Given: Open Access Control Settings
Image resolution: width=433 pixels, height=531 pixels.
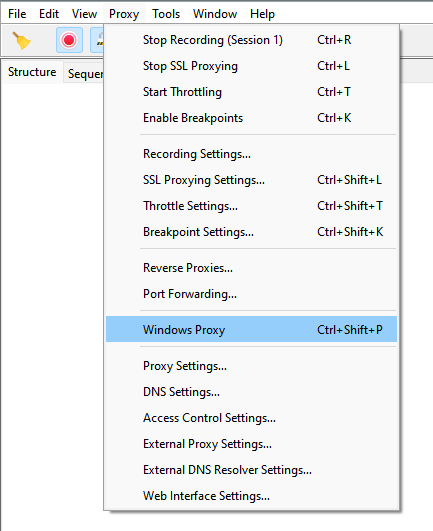Looking at the screenshot, I should coord(251,418).
